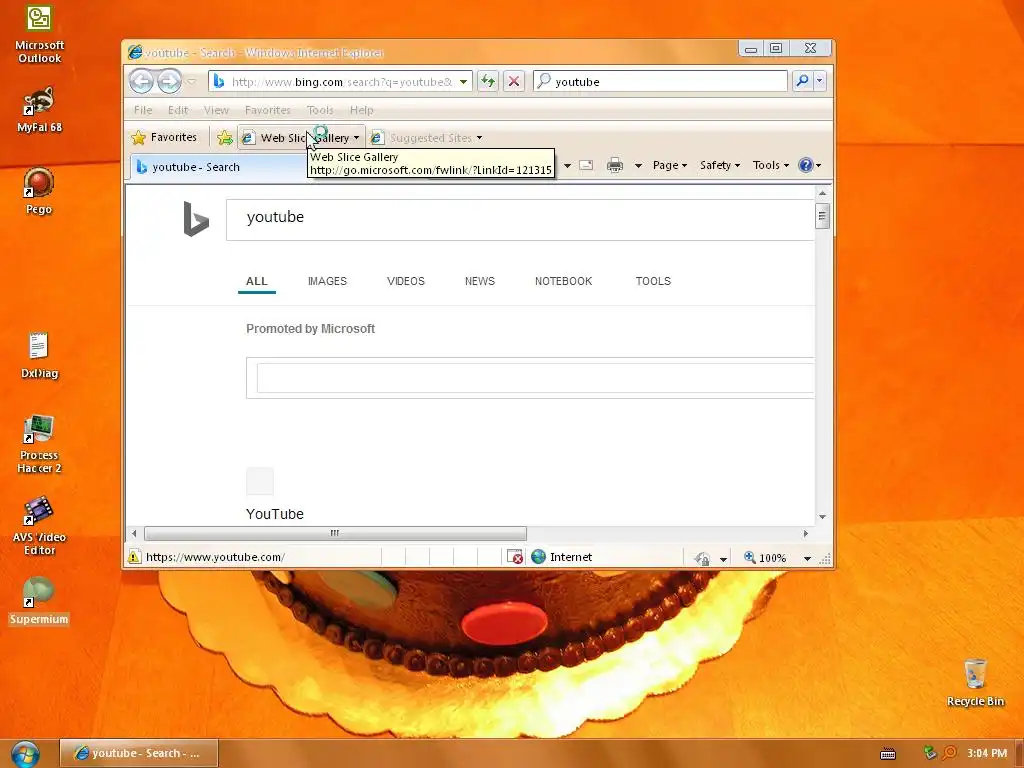Select the MyPal 68 desktop icon
This screenshot has height=768, width=1024.
coord(39,110)
